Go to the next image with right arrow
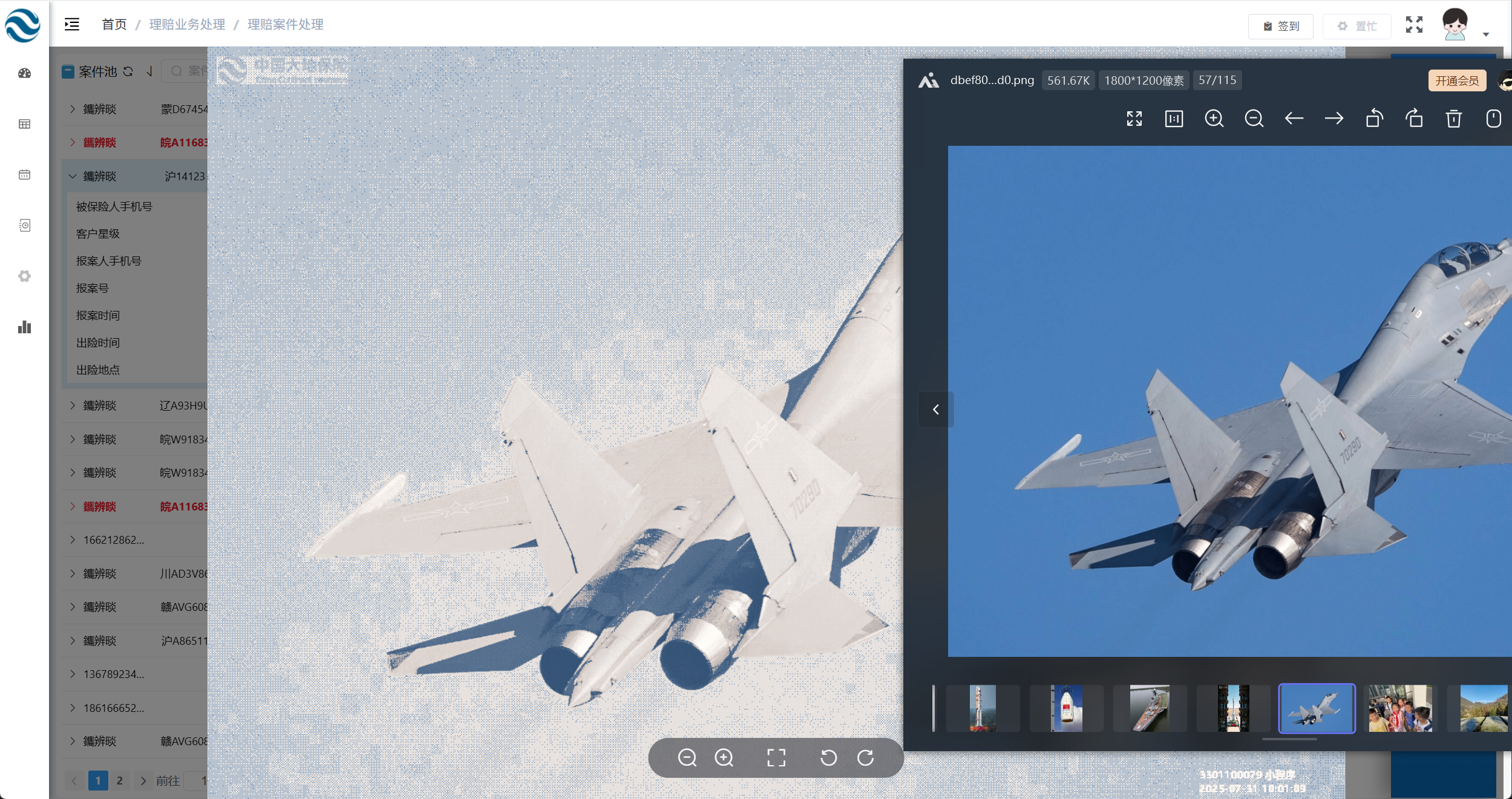The width and height of the screenshot is (1512, 799). tap(1334, 119)
